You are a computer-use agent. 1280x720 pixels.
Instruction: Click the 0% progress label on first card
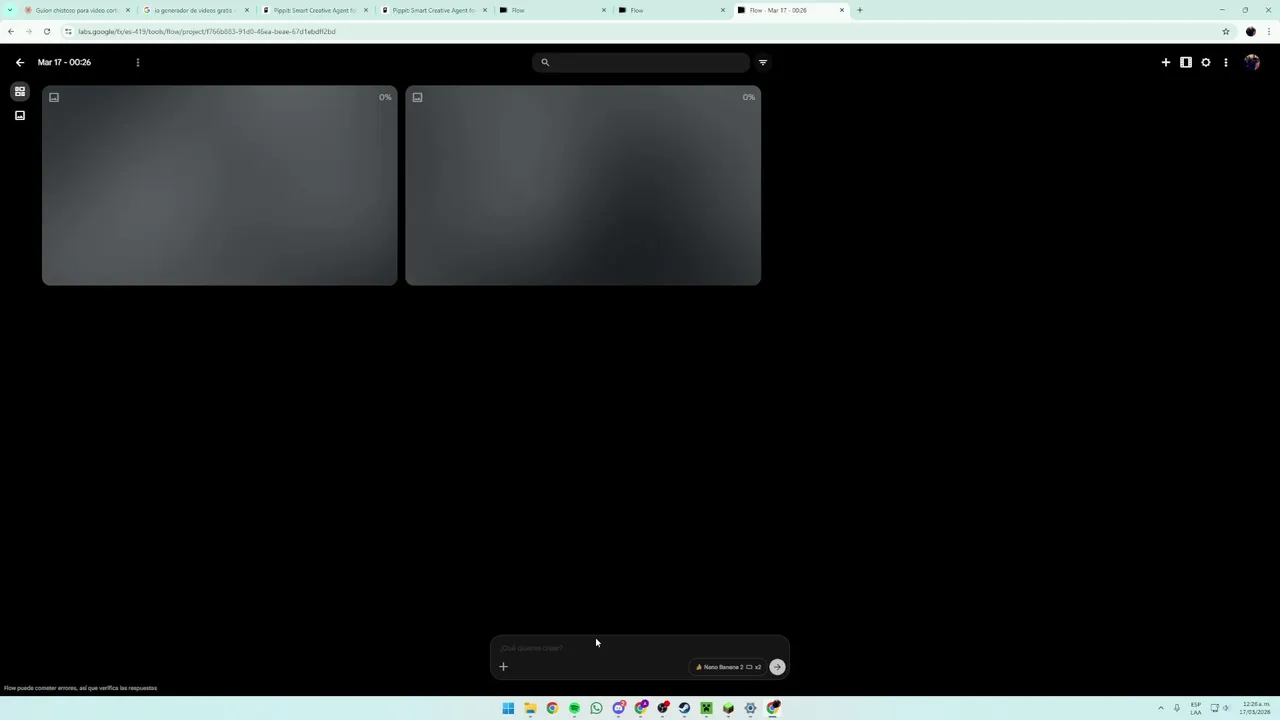coord(385,97)
